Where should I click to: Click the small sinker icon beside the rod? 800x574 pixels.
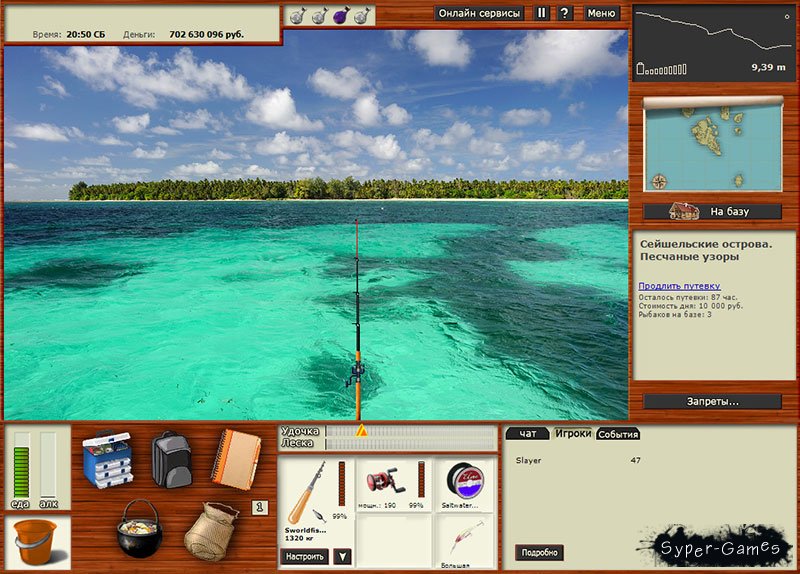(x=319, y=515)
